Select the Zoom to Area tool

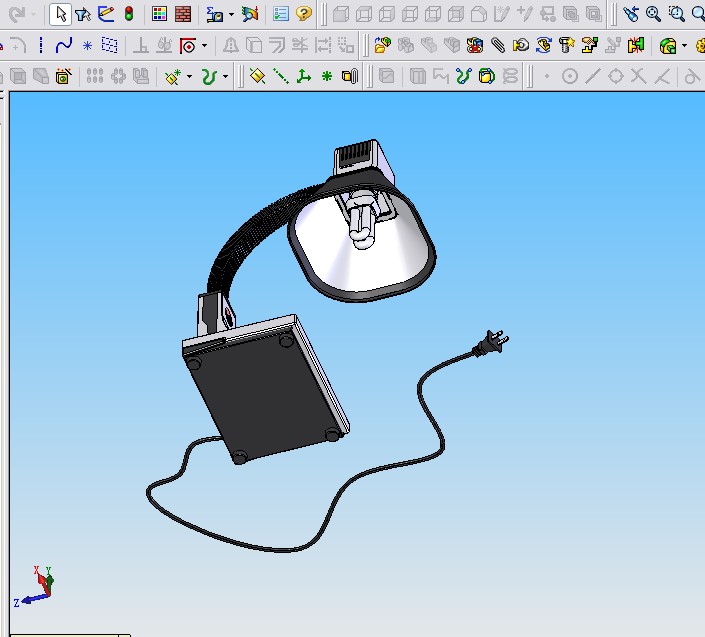[676, 14]
